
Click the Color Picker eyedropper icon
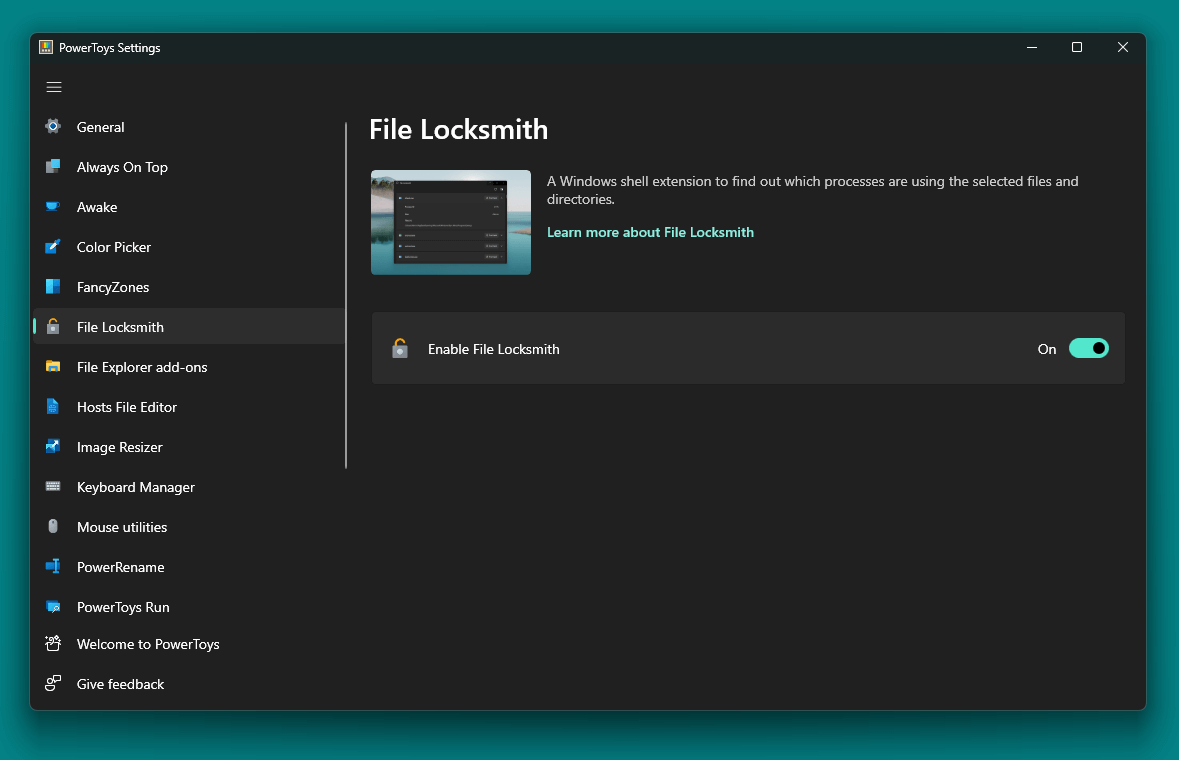[x=53, y=247]
